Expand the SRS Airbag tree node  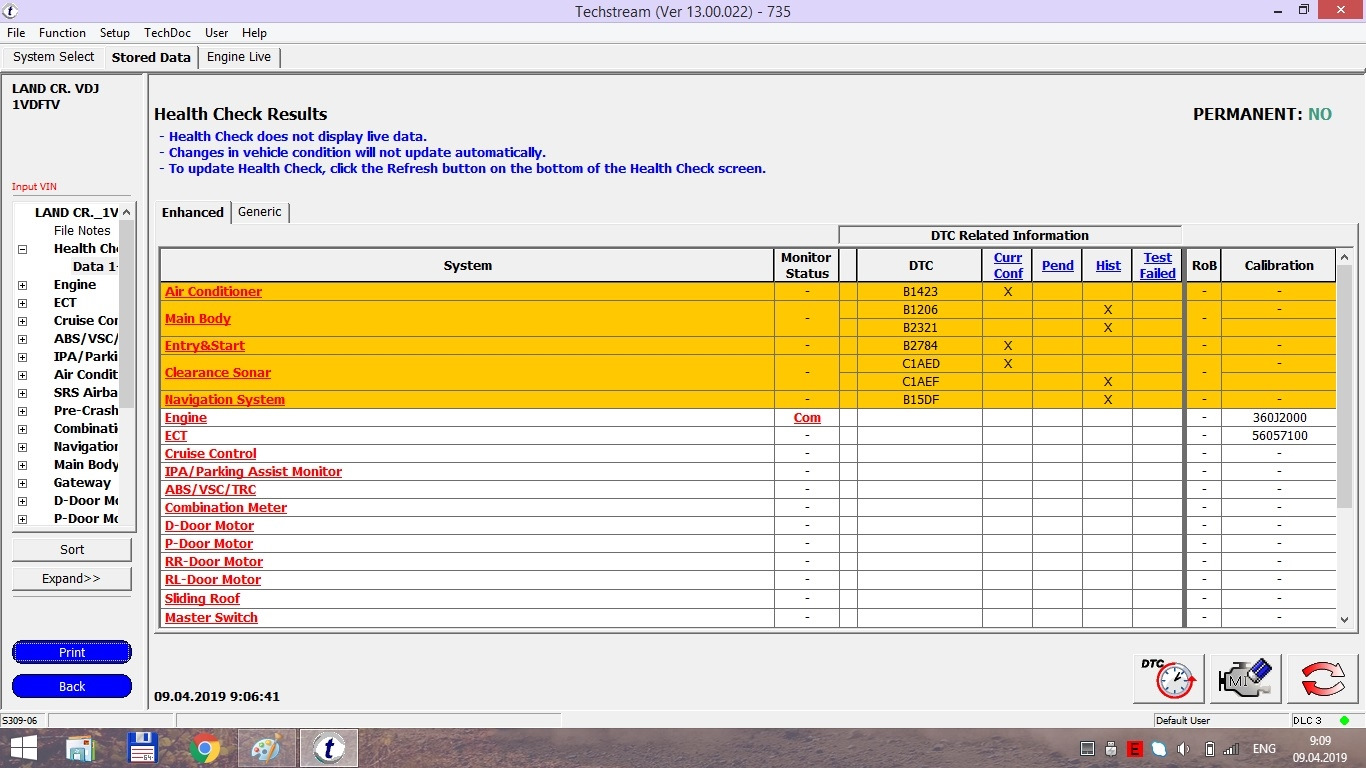coord(22,393)
